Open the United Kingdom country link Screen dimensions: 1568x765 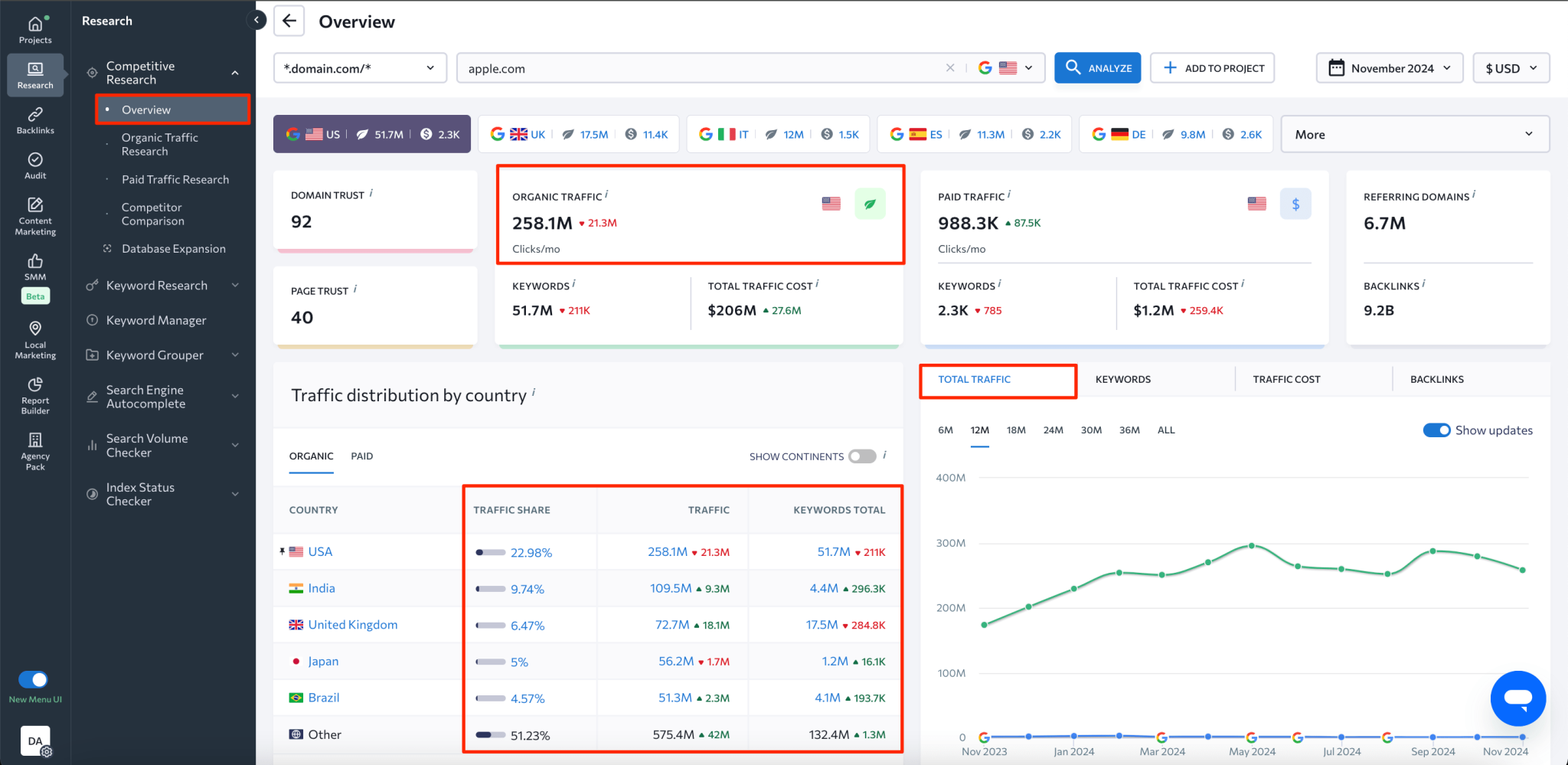pos(352,625)
